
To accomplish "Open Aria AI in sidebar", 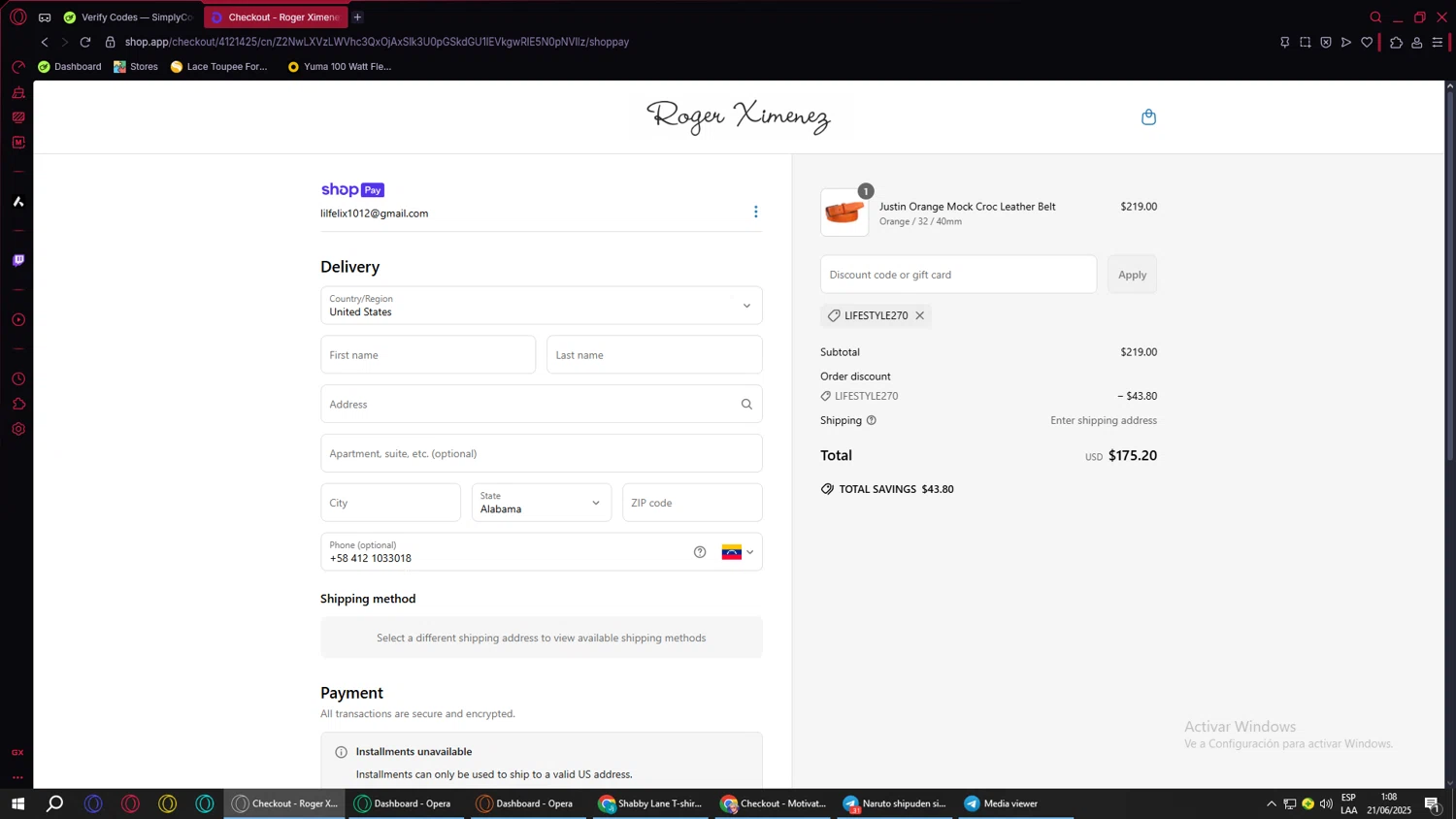I will pos(18,201).
